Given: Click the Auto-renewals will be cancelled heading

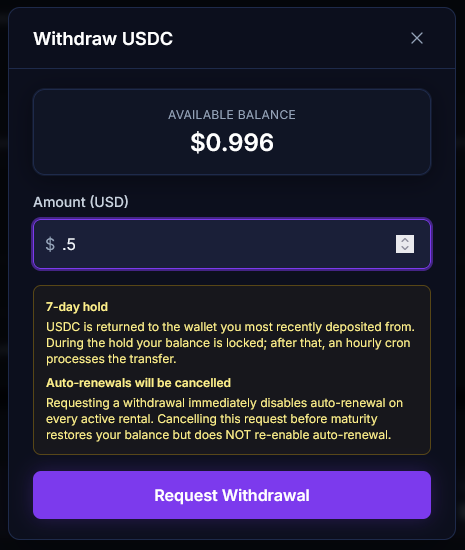Looking at the screenshot, I should 139,383.
